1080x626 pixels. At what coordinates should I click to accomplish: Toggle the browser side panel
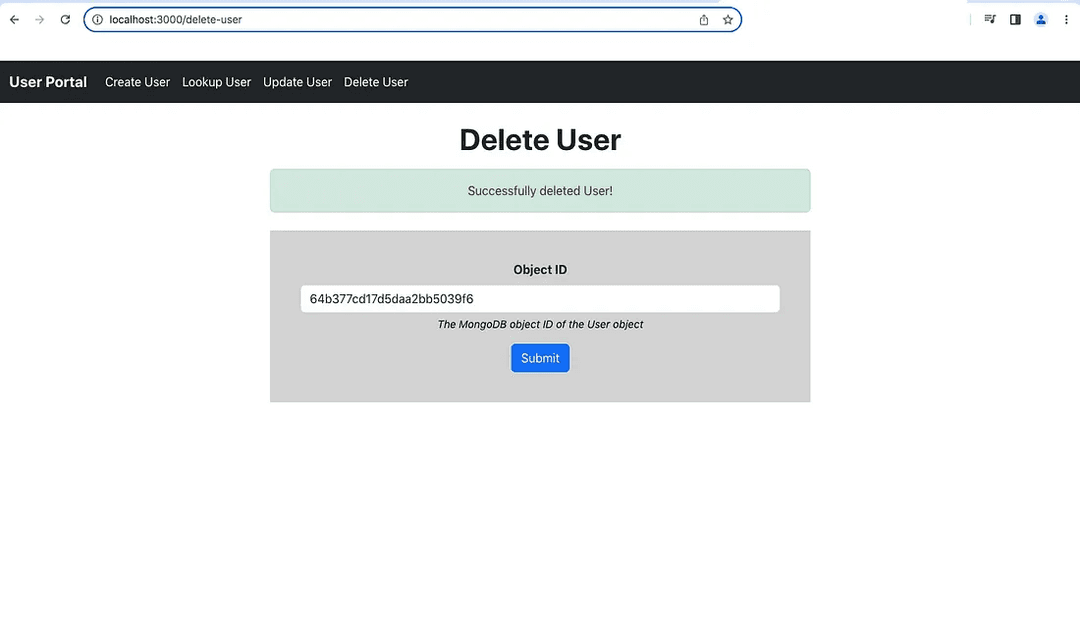pyautogui.click(x=1015, y=20)
